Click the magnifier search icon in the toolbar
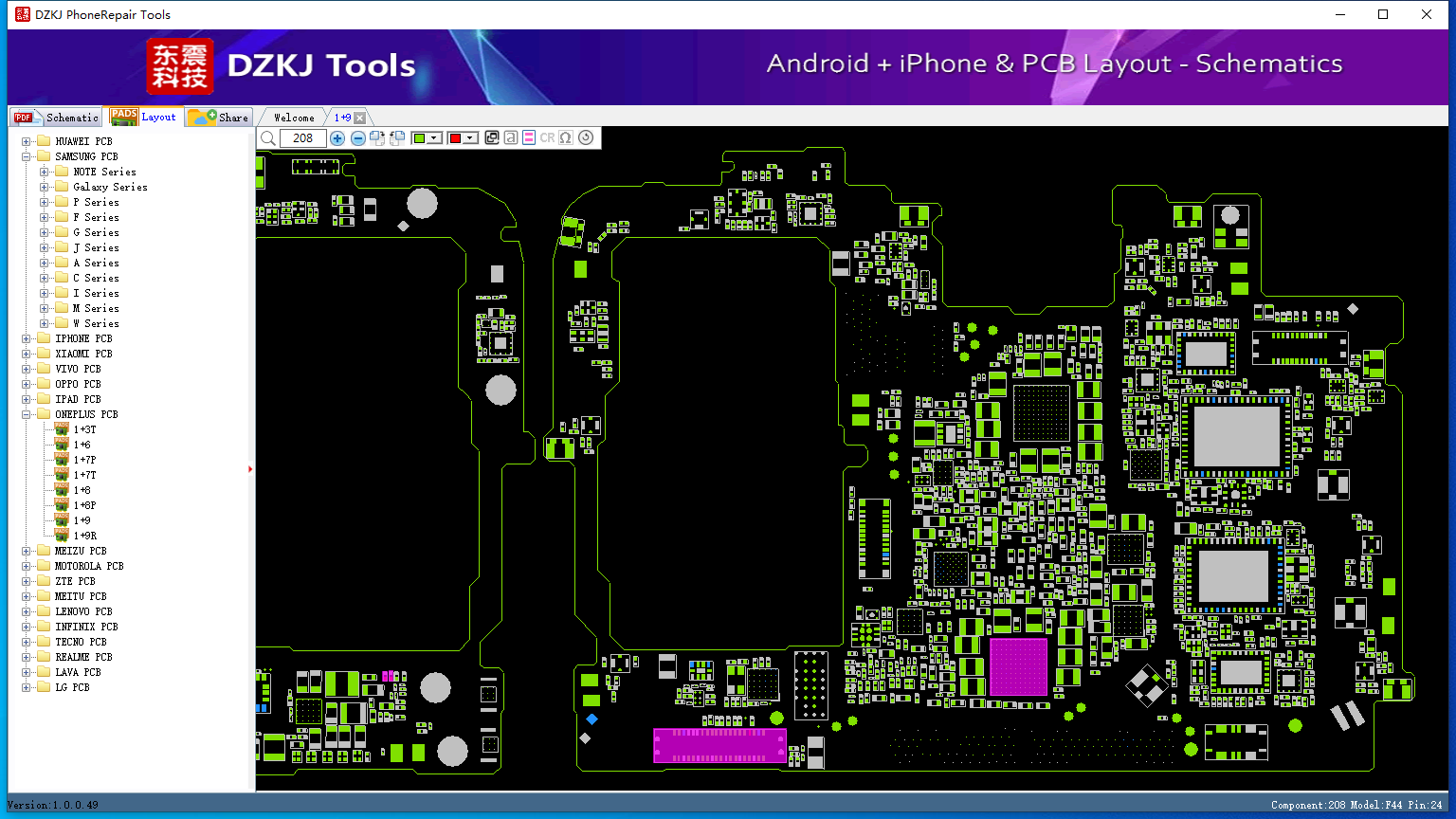The width and height of the screenshot is (1456, 819). point(268,138)
